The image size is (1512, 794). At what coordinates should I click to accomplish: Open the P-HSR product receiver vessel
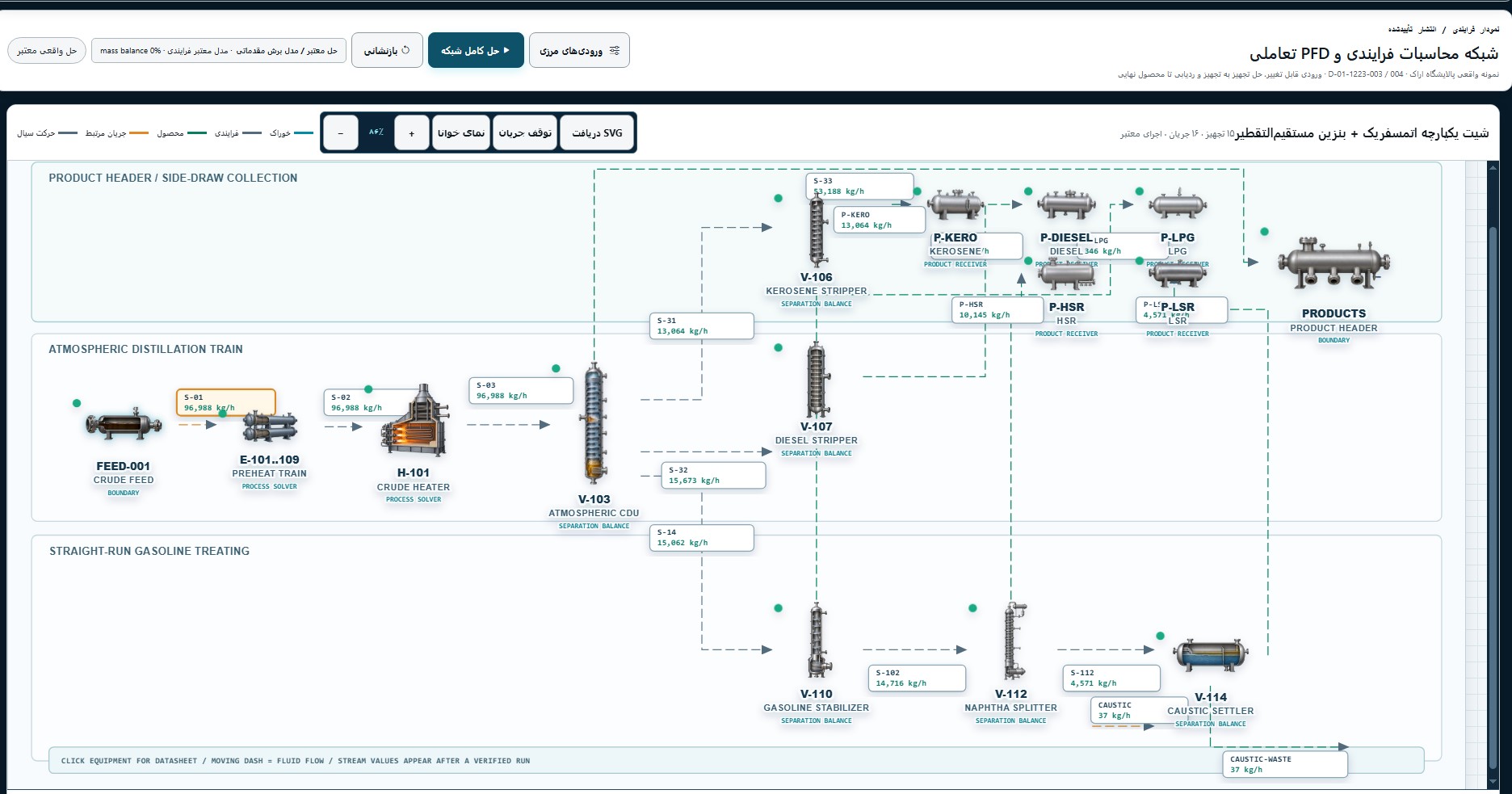[x=1066, y=275]
